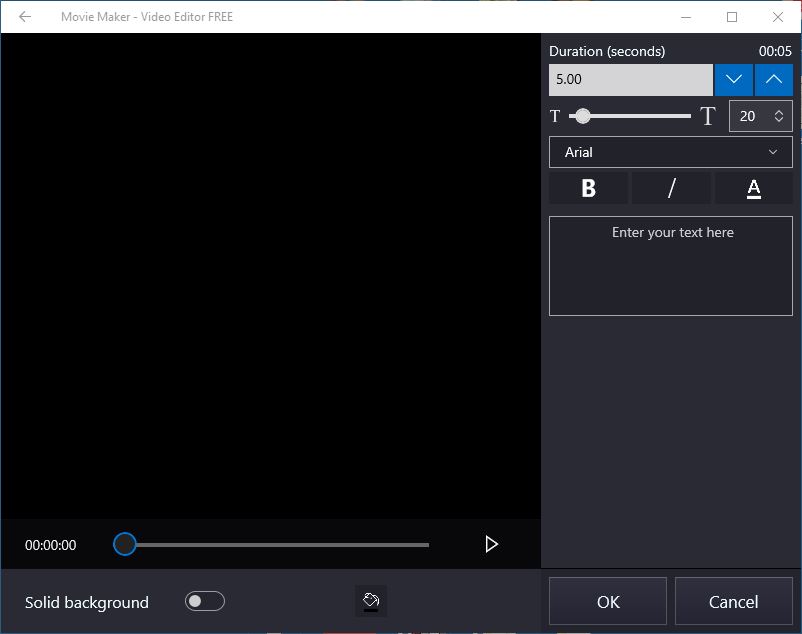Image resolution: width=802 pixels, height=634 pixels.
Task: Open the Arial font dropdown
Action: tap(671, 152)
